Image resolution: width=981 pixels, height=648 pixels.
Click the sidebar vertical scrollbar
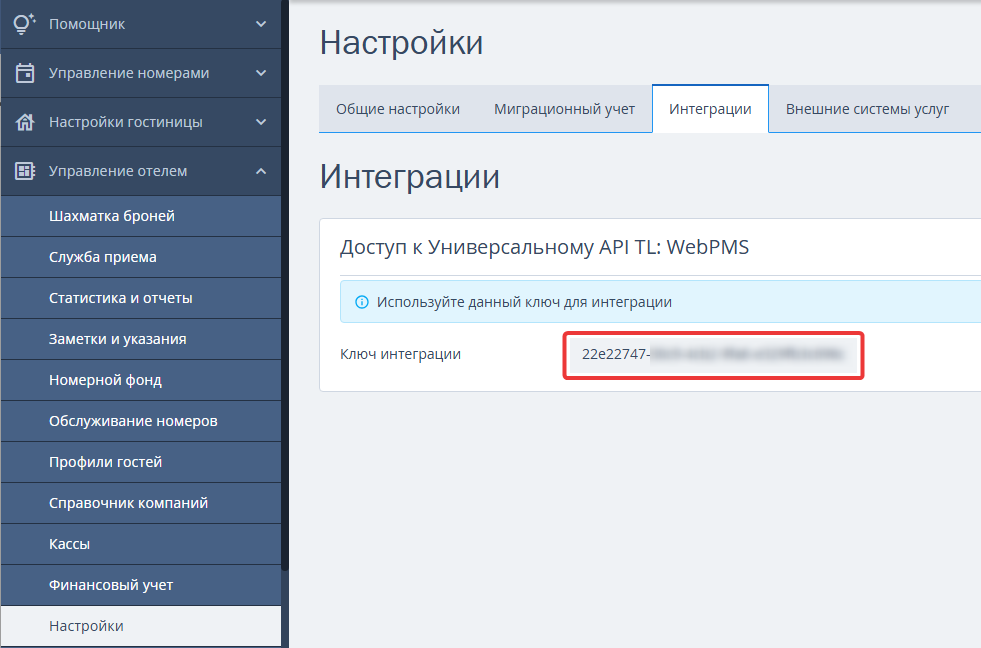click(x=285, y=285)
